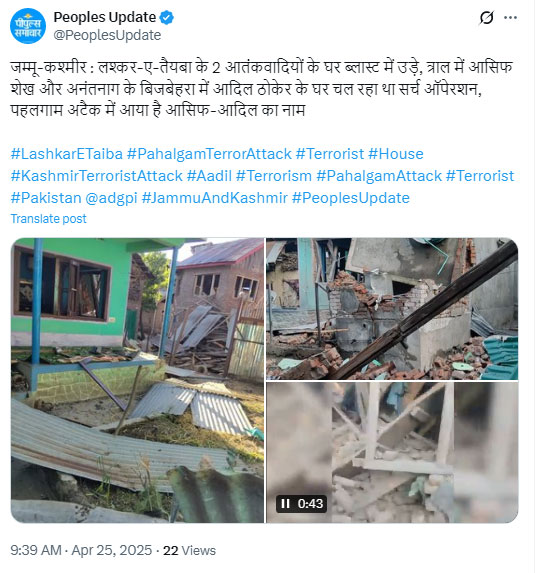Click the Peoples Update display name

(105, 17)
